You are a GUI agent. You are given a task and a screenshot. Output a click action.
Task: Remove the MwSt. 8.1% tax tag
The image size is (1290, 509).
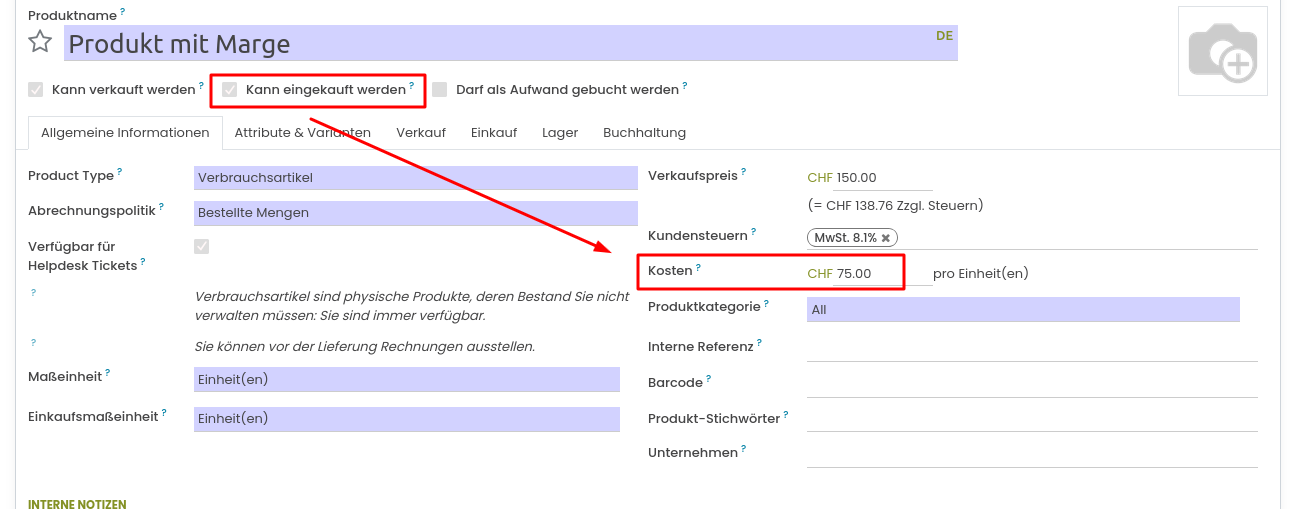[885, 238]
